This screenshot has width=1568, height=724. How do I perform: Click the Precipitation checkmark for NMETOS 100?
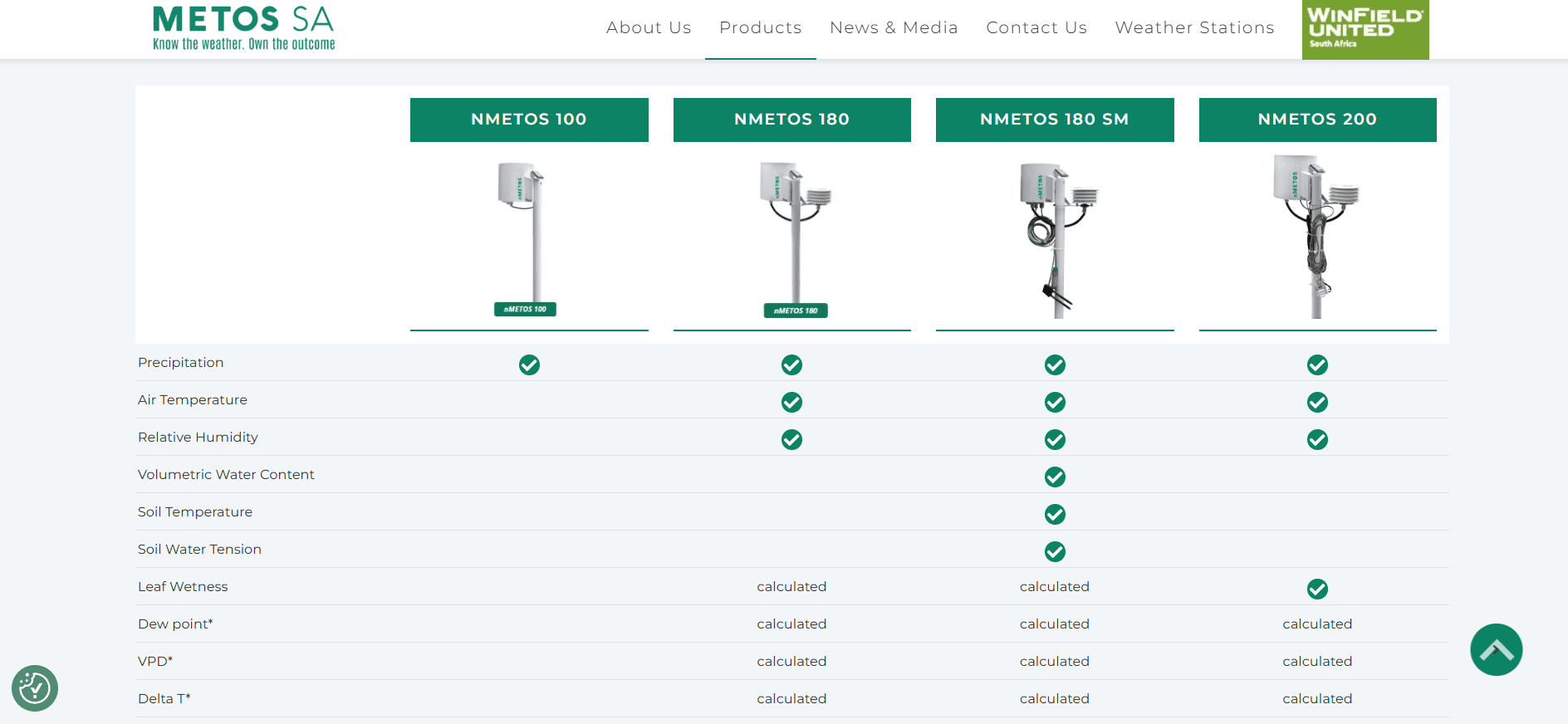(529, 364)
